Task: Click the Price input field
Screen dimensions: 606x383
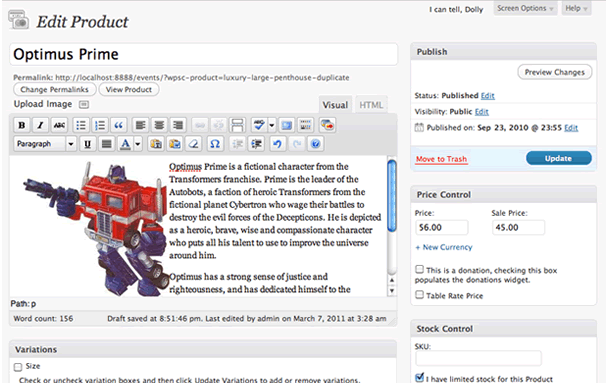Action: point(442,227)
